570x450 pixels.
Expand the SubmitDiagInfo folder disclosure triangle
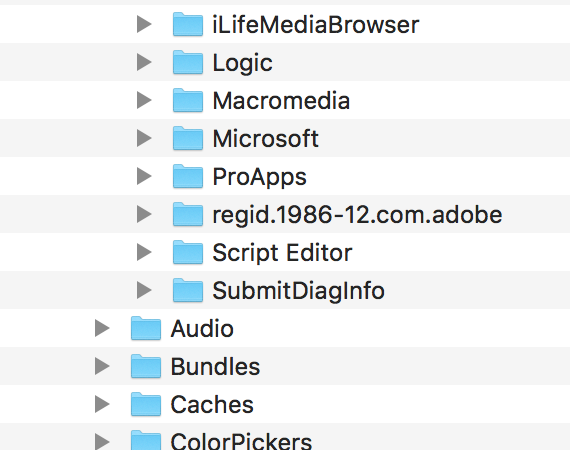click(x=144, y=290)
